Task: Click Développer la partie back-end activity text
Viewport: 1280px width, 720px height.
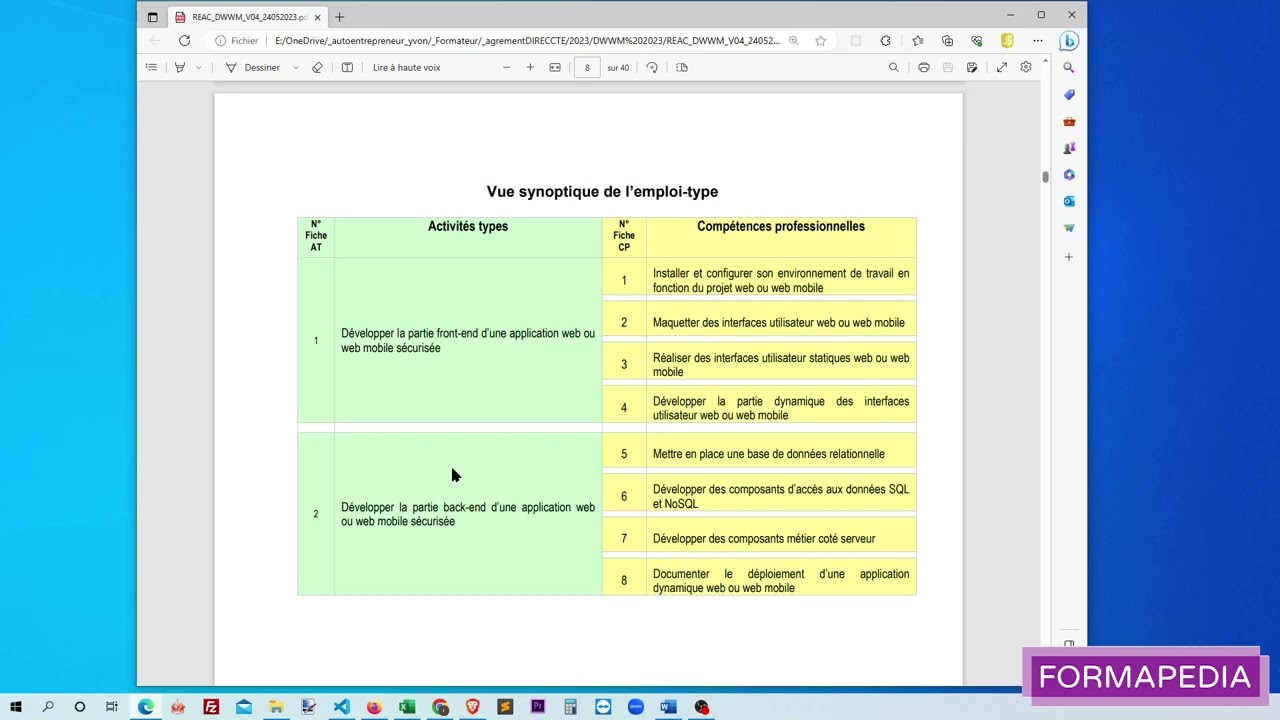Action: (468, 514)
